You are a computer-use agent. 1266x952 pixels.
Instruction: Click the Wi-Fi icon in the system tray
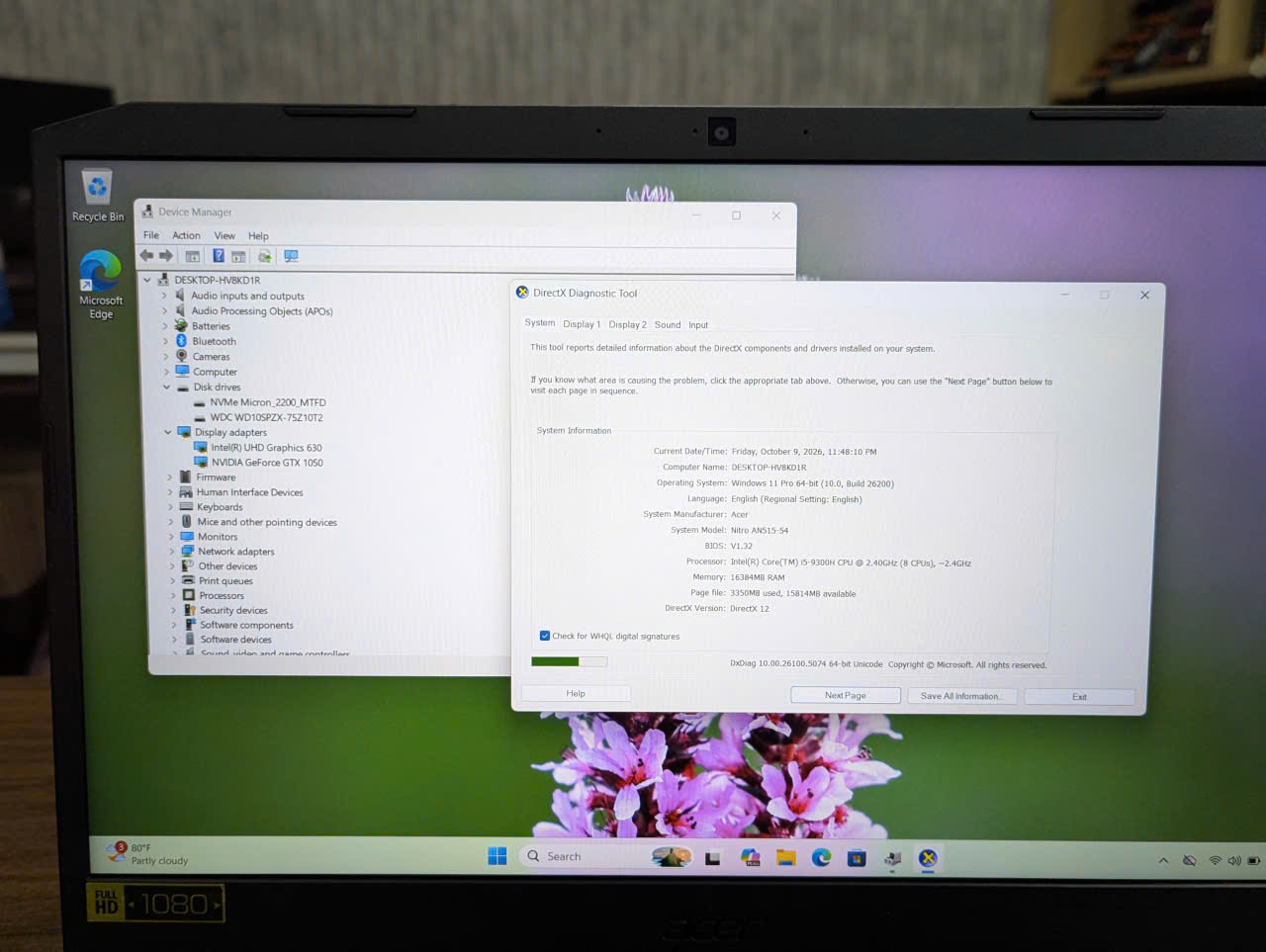[1215, 861]
